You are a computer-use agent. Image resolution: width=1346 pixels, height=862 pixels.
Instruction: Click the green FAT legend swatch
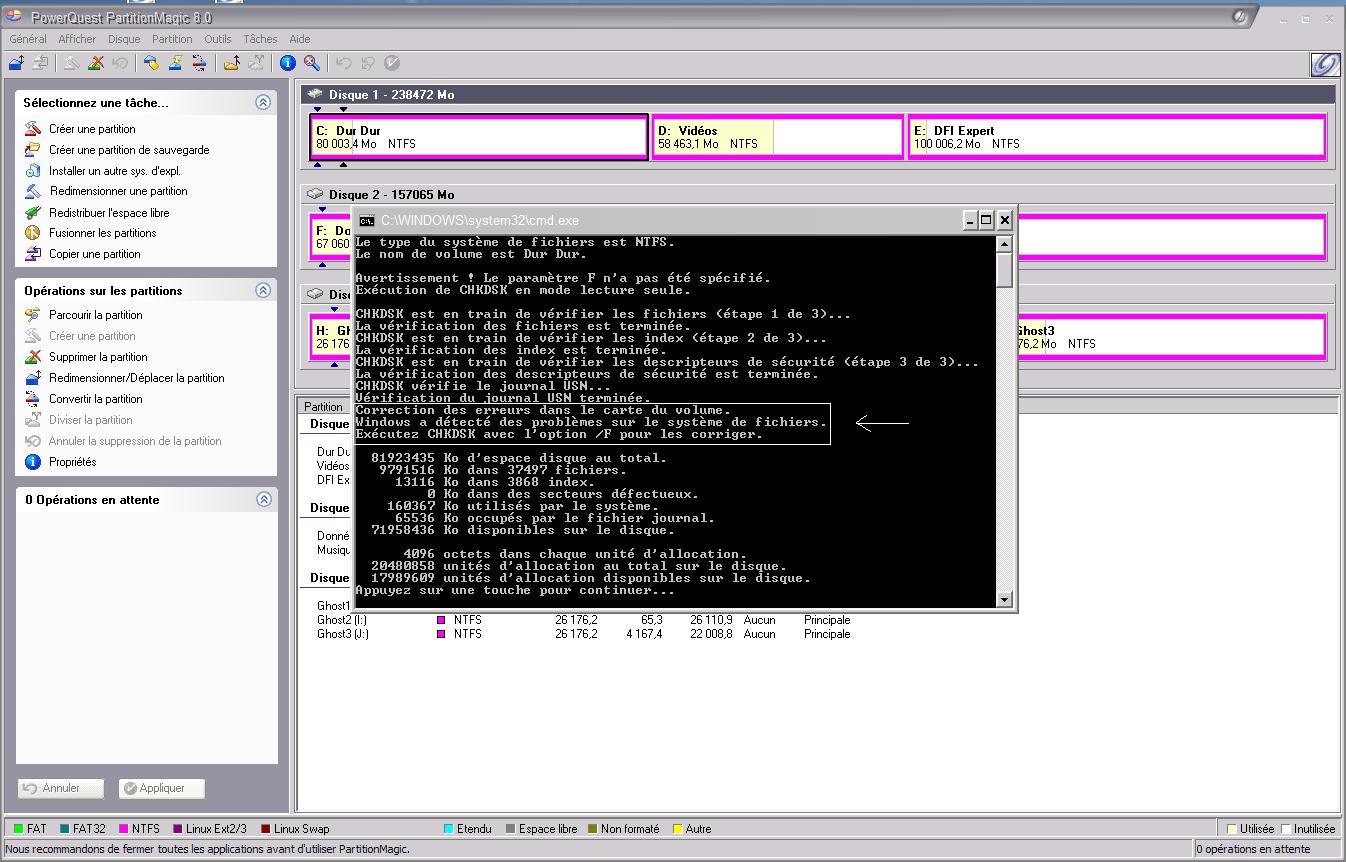(x=18, y=829)
